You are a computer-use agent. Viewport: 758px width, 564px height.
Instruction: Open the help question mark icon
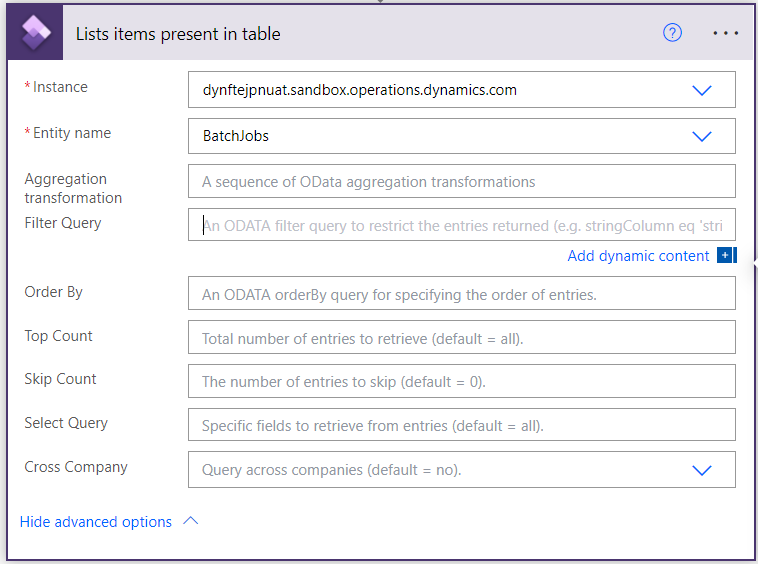(672, 33)
